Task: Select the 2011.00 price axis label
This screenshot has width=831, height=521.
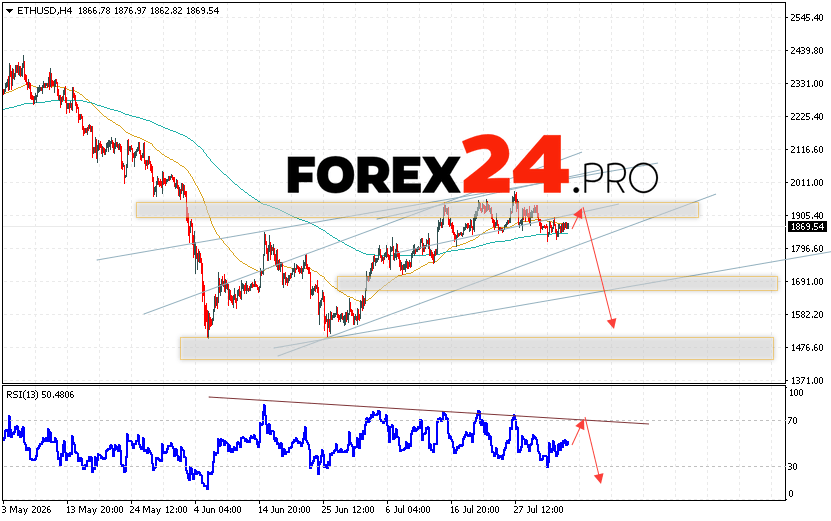Action: pos(807,183)
